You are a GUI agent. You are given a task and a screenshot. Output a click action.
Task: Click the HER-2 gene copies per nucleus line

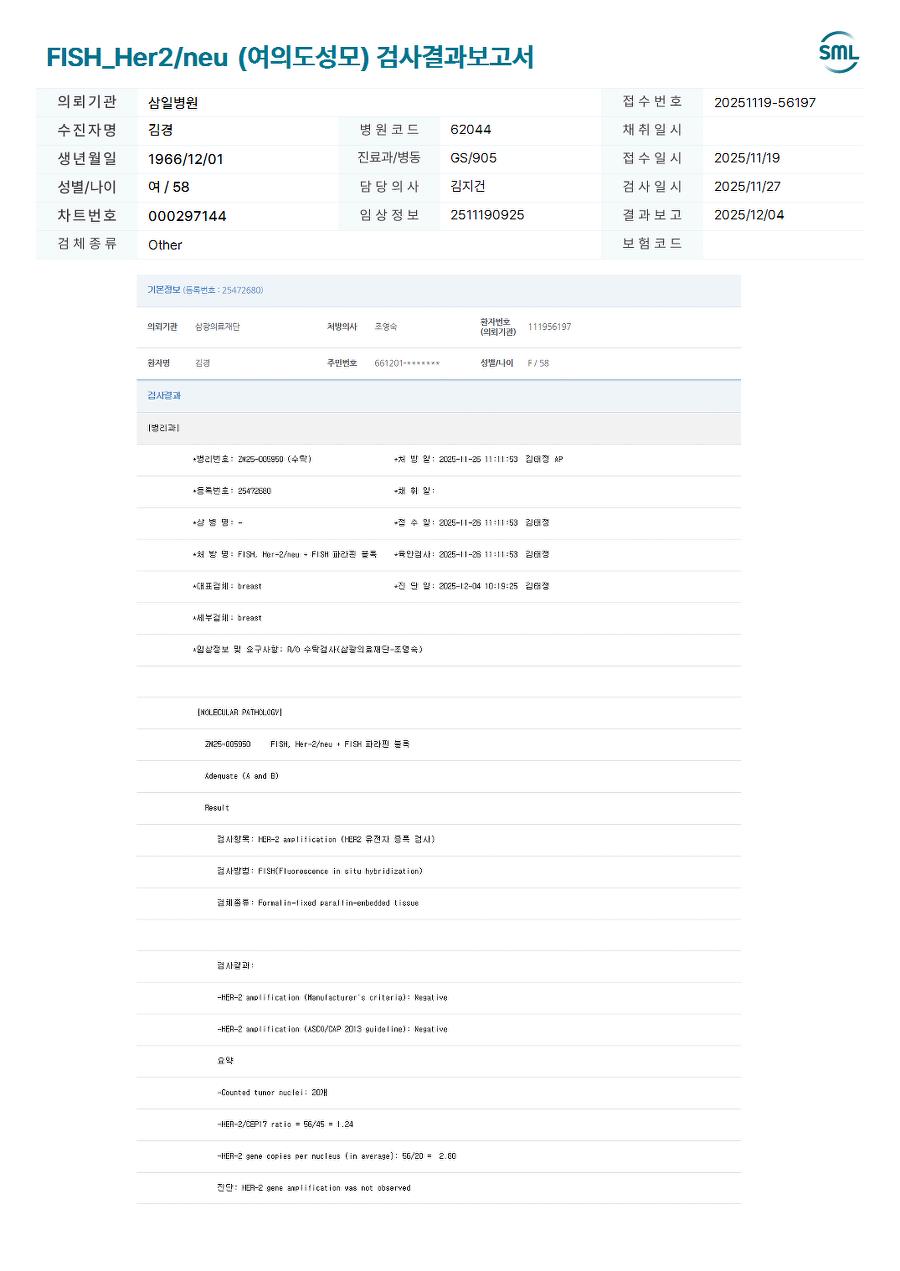336,1157
